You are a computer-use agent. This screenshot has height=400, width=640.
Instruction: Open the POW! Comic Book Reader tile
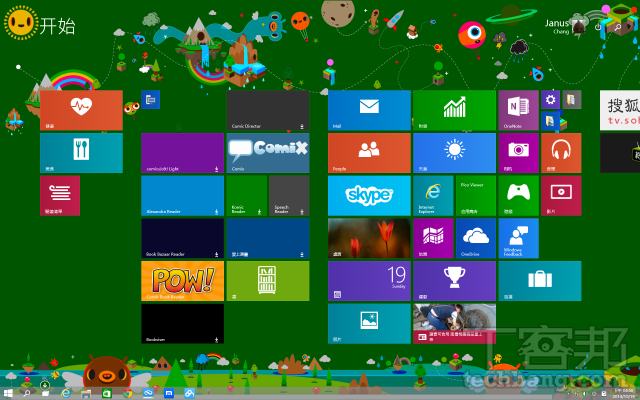tap(182, 281)
